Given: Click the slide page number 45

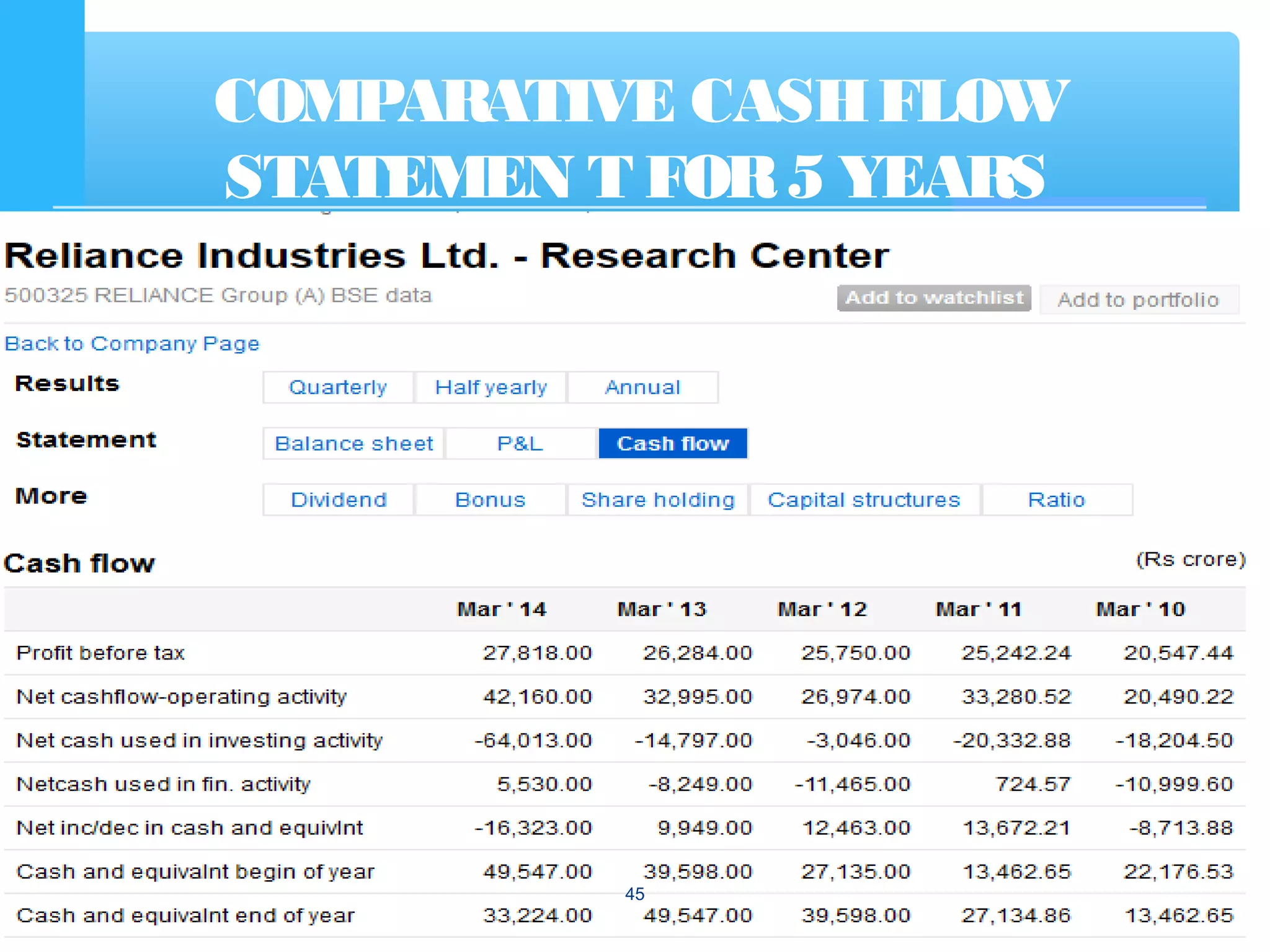Looking at the screenshot, I should point(635,894).
